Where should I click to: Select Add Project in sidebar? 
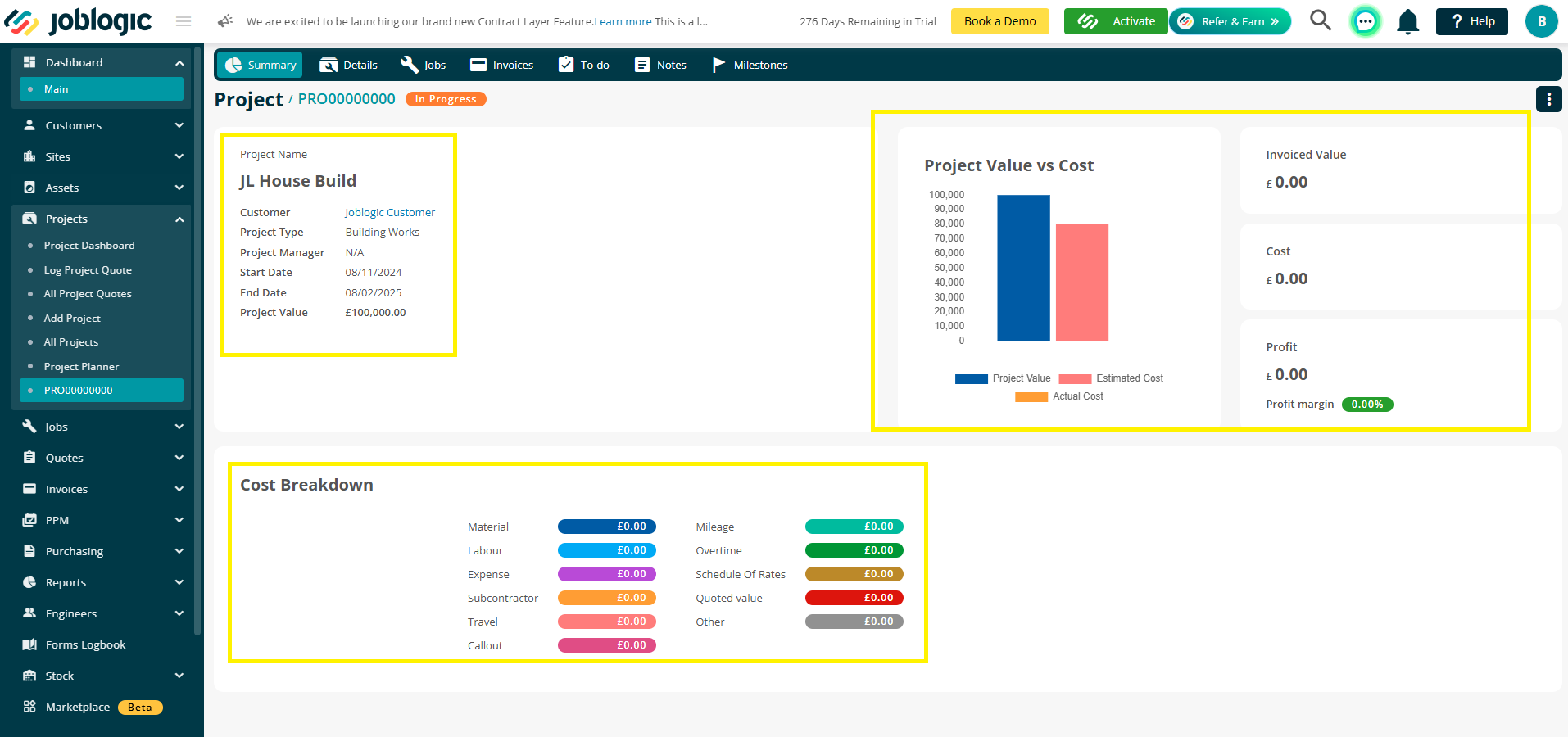[72, 319]
